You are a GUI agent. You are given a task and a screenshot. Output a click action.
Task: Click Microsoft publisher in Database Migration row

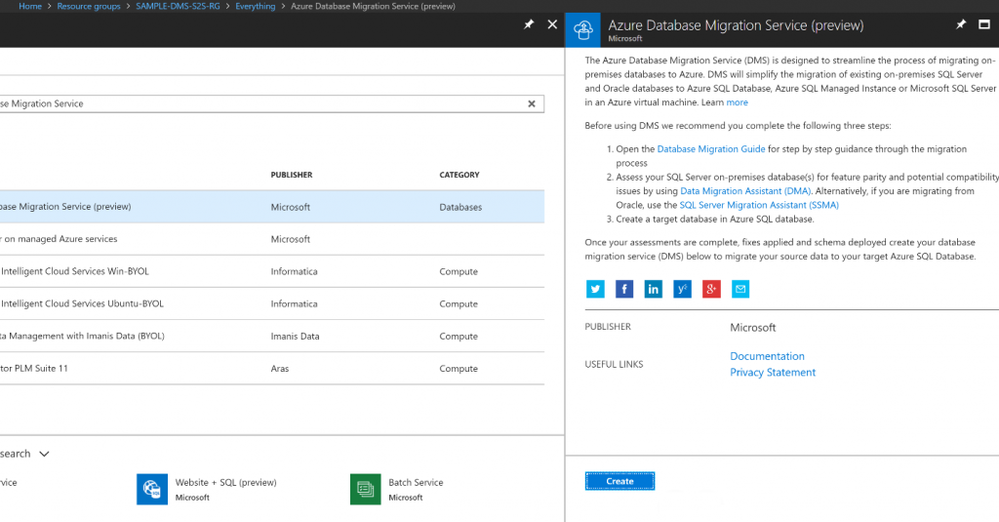[291, 207]
